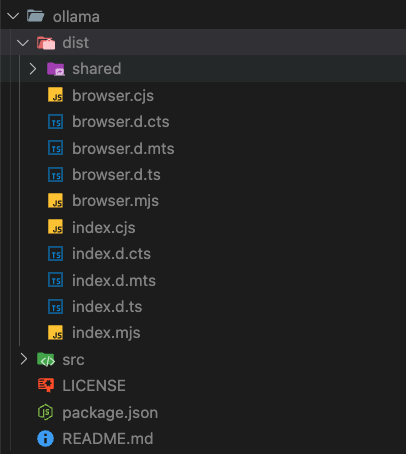Click the TS icon of browser.d.mts
The height and width of the screenshot is (454, 406).
click(x=55, y=148)
